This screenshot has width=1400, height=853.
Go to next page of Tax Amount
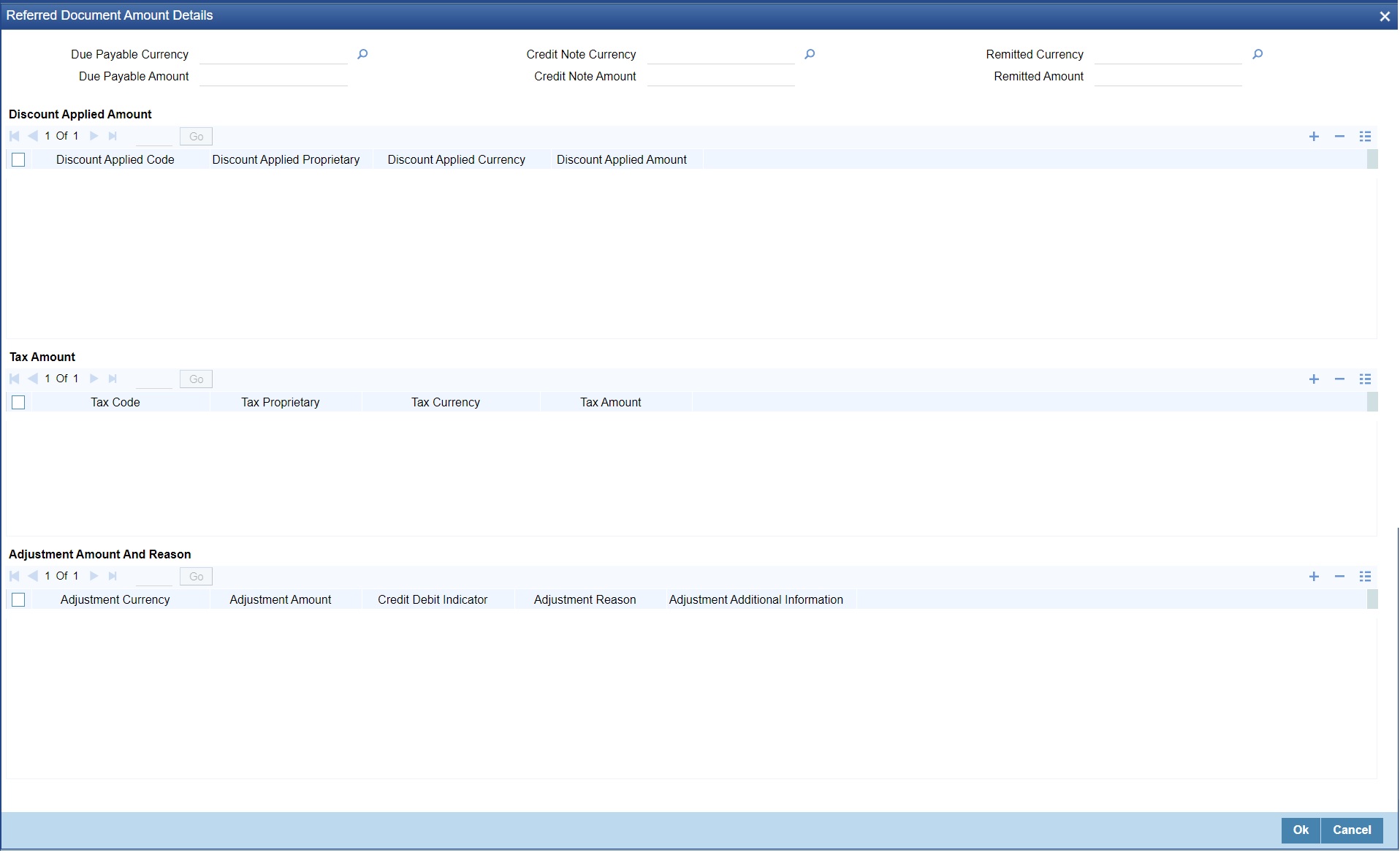click(94, 379)
